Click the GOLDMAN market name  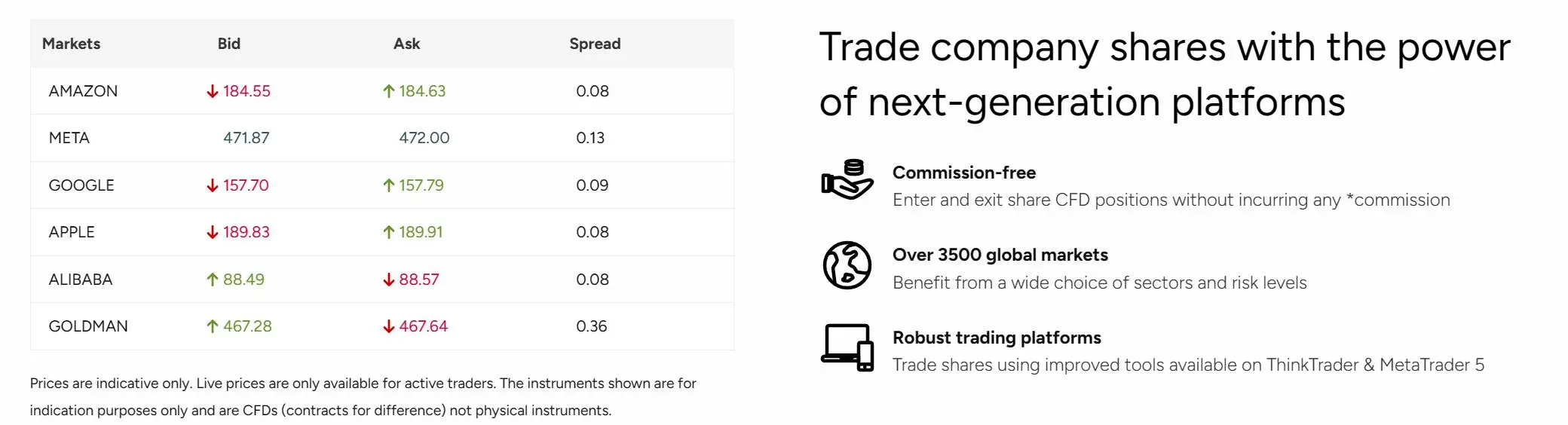pyautogui.click(x=88, y=326)
